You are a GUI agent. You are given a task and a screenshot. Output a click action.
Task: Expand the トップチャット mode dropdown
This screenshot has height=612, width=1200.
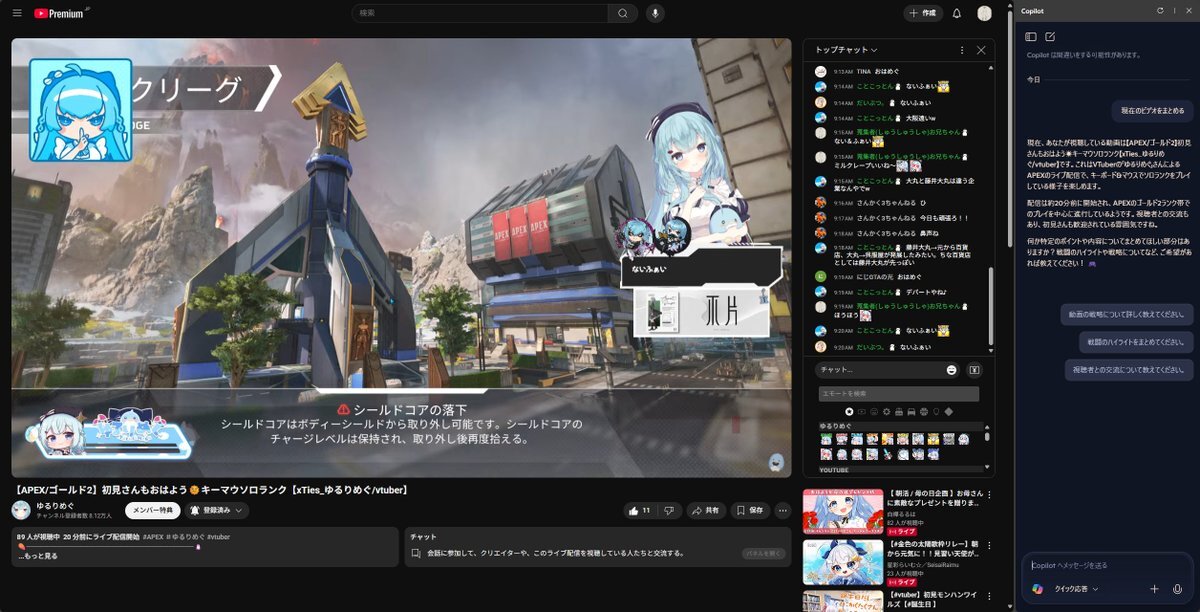click(x=846, y=50)
